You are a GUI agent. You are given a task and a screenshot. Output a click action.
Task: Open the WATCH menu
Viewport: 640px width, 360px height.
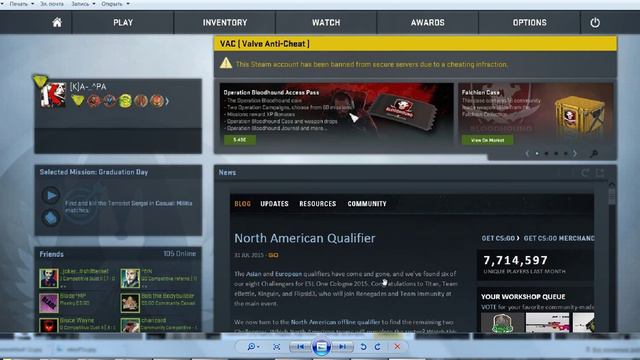[x=326, y=22]
